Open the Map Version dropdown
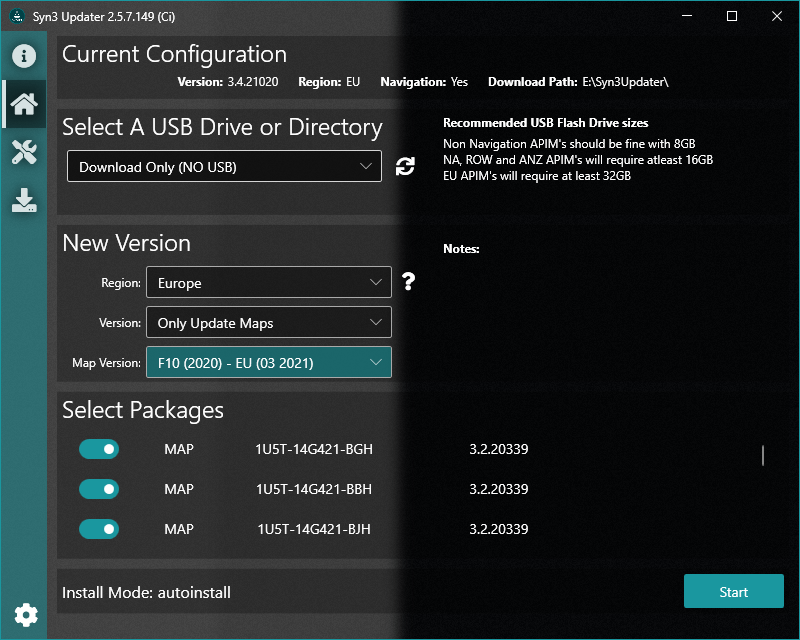 tap(268, 362)
